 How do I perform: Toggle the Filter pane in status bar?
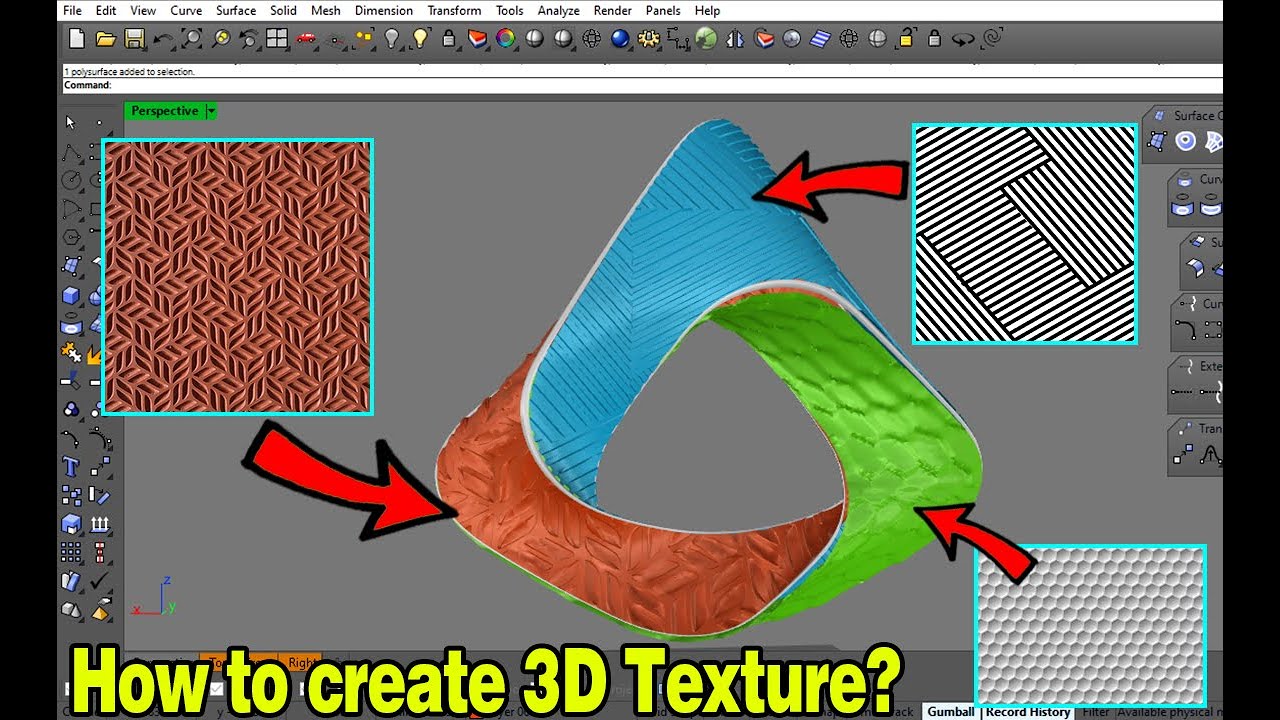coord(1096,712)
